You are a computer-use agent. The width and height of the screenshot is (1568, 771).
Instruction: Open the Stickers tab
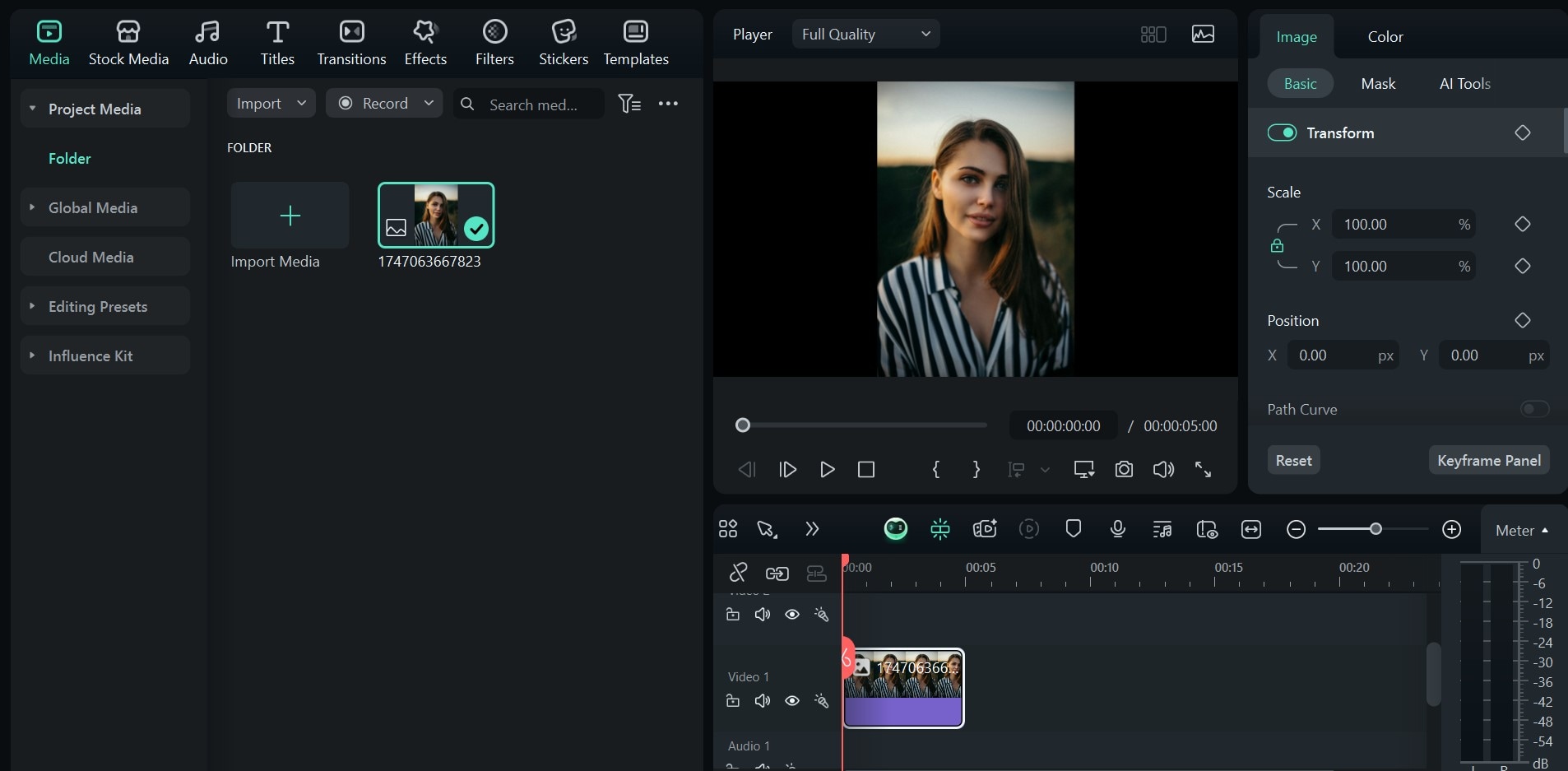click(x=564, y=43)
